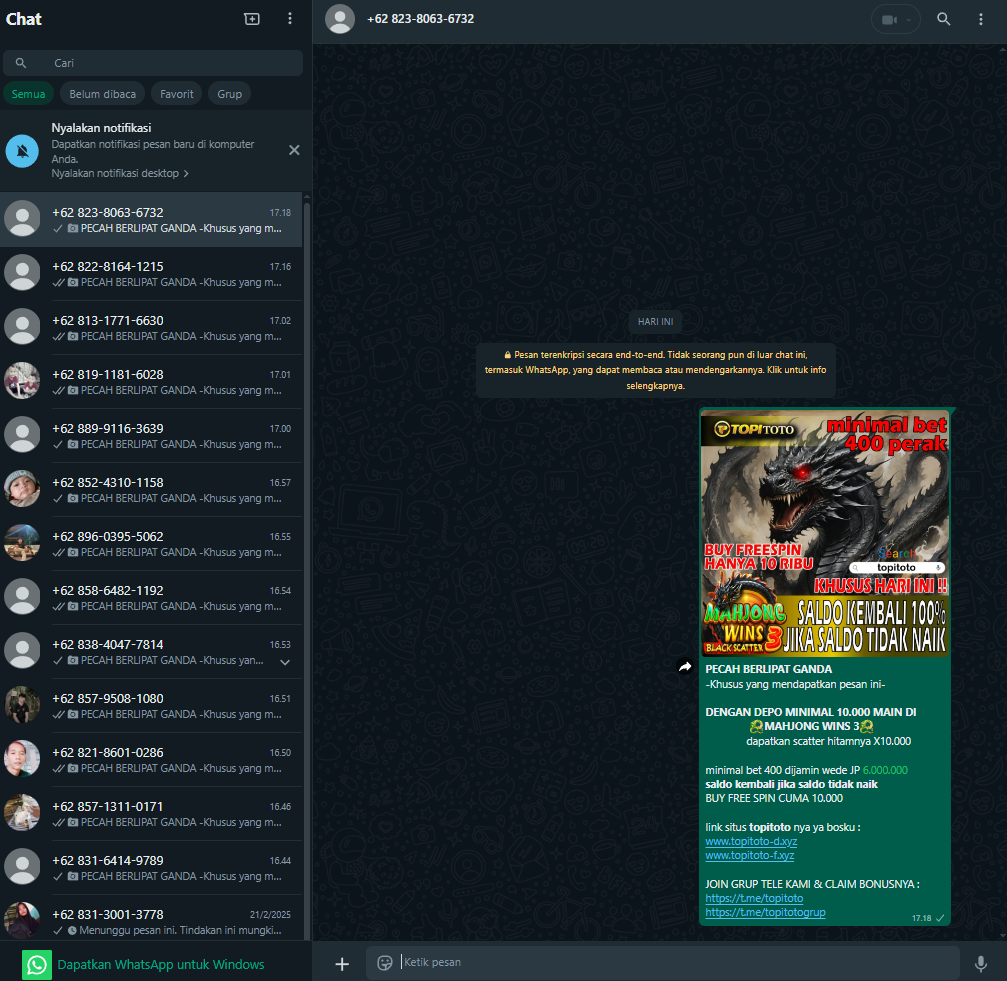Start a new chat with plus icon
Image resolution: width=1007 pixels, height=981 pixels.
click(x=252, y=19)
